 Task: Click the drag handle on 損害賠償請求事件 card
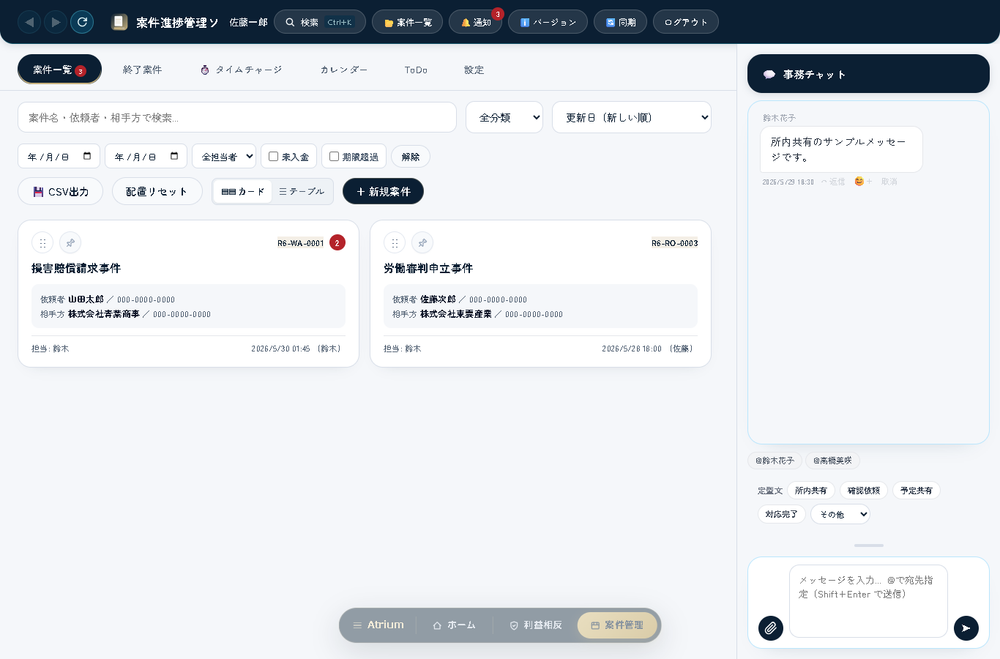pos(43,243)
